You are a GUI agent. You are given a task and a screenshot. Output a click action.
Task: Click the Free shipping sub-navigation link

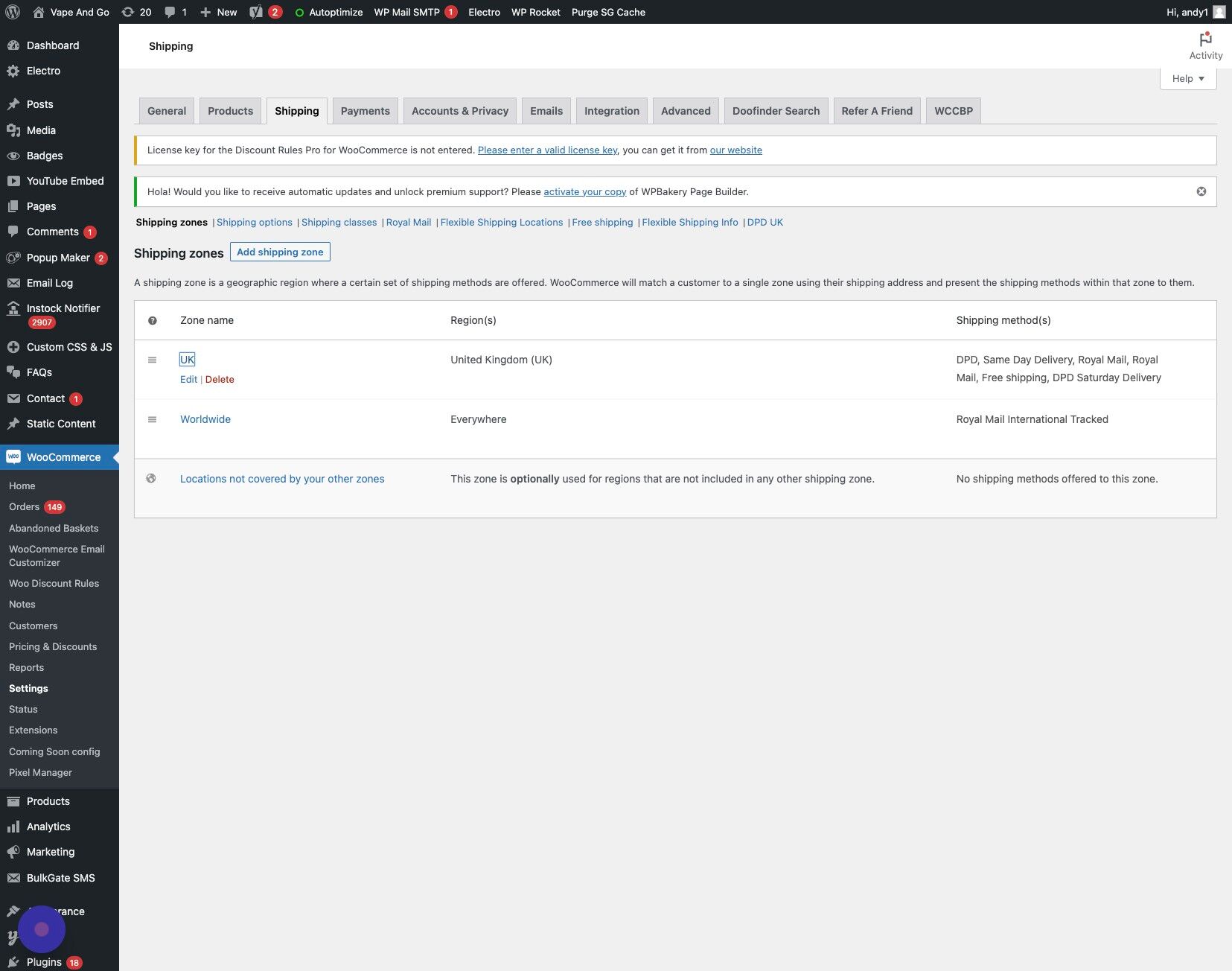coord(602,222)
